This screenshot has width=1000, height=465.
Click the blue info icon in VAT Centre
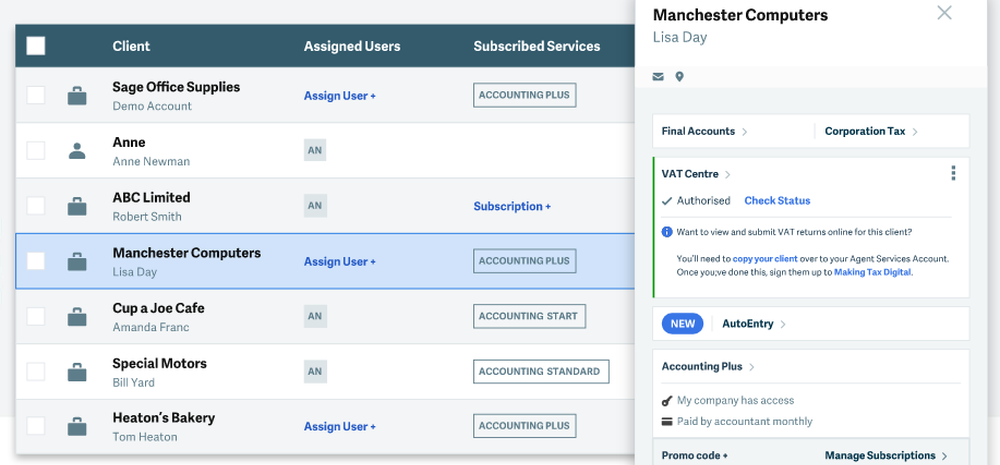(x=667, y=232)
